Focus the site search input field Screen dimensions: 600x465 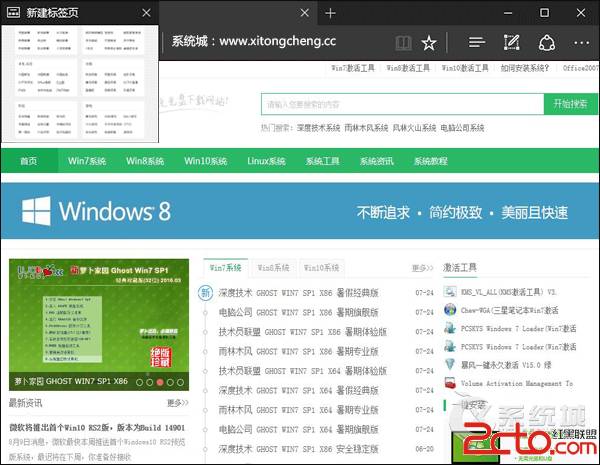point(403,104)
